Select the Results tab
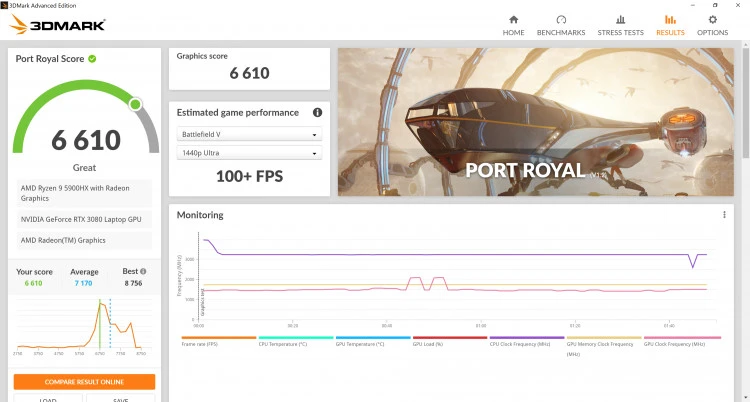The width and height of the screenshot is (750, 402). (670, 26)
